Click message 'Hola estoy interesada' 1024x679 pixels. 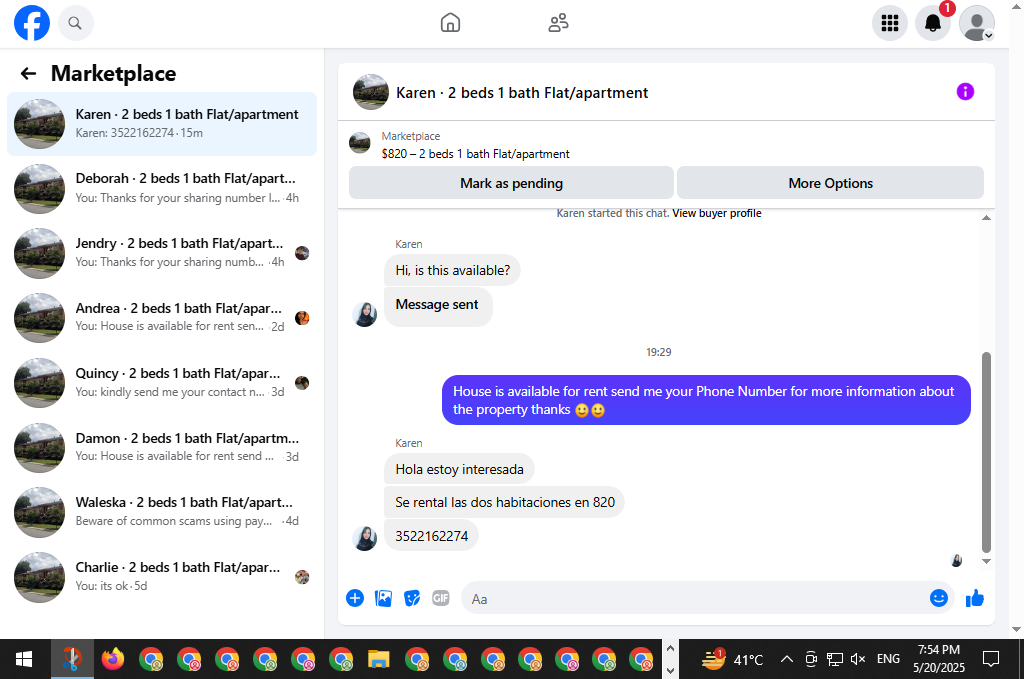coord(459,469)
